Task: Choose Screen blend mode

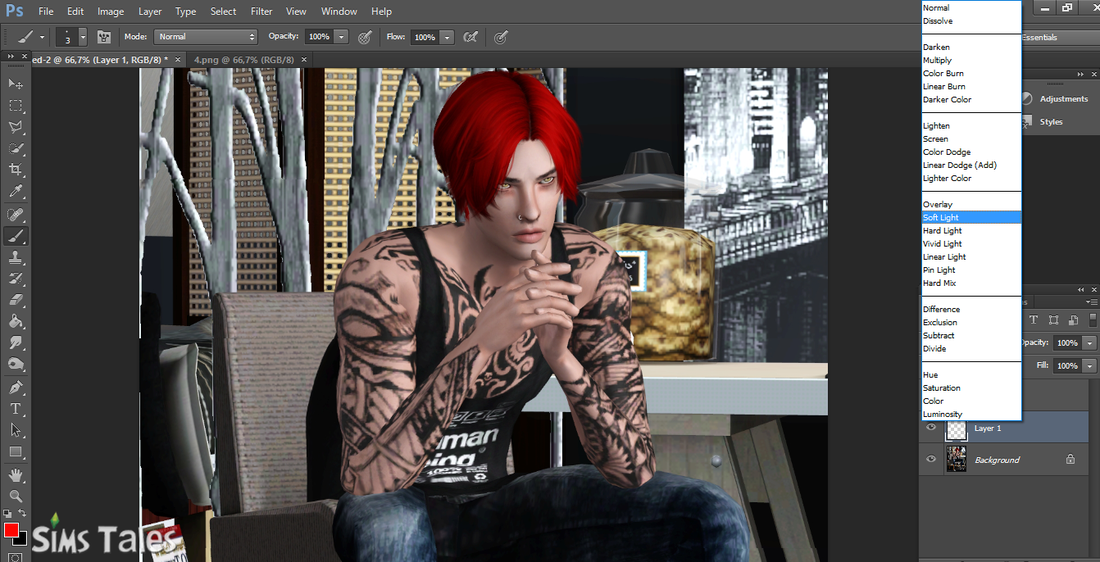Action: point(971,139)
